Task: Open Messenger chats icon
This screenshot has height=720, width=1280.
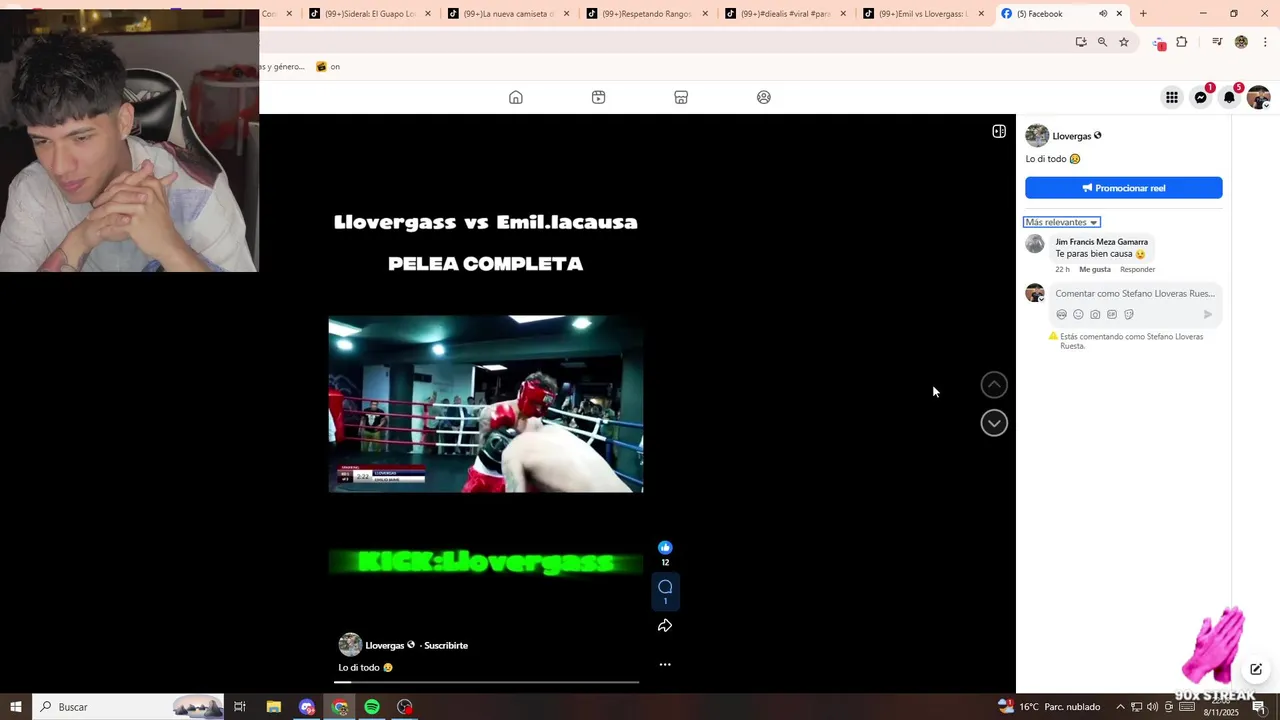Action: pos(1200,97)
